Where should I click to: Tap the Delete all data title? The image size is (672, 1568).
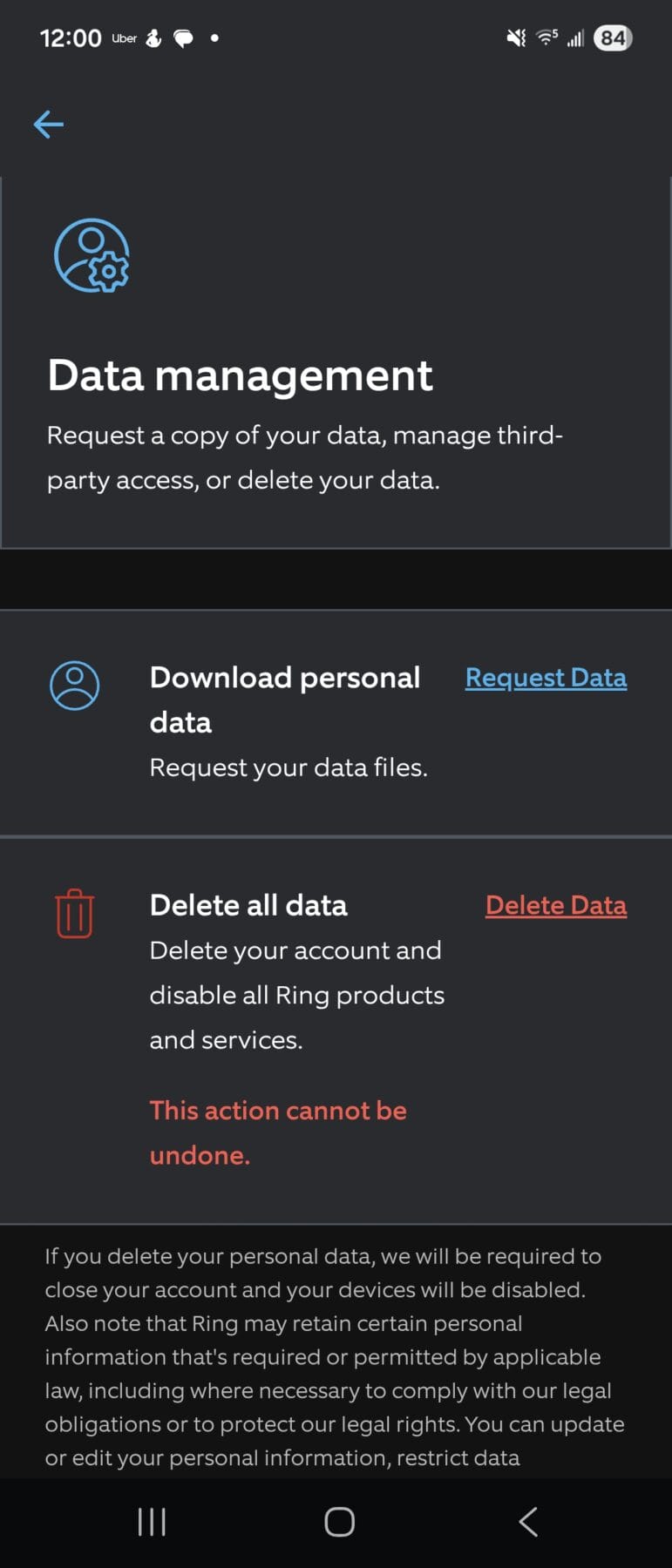pos(248,906)
